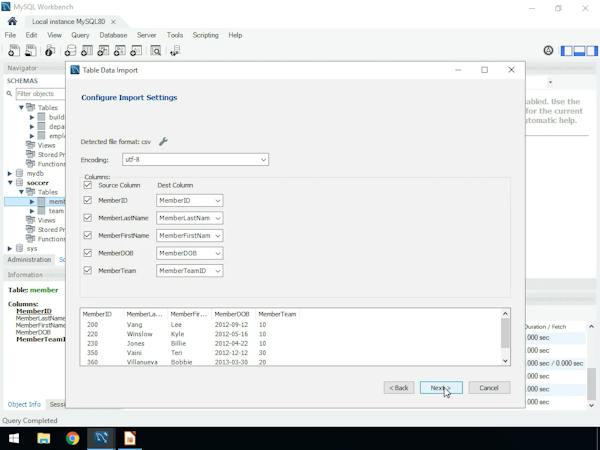Switch to the Object Info tab

coord(24,404)
